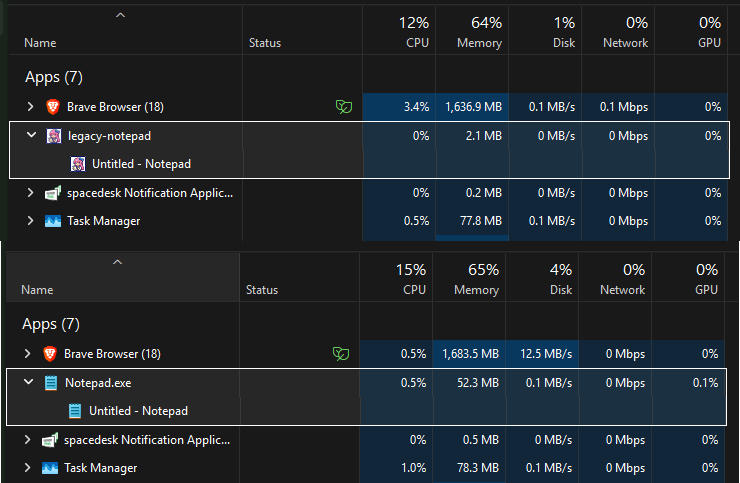
Task: Collapse the legacy-notepad process group
Action: pos(30,135)
